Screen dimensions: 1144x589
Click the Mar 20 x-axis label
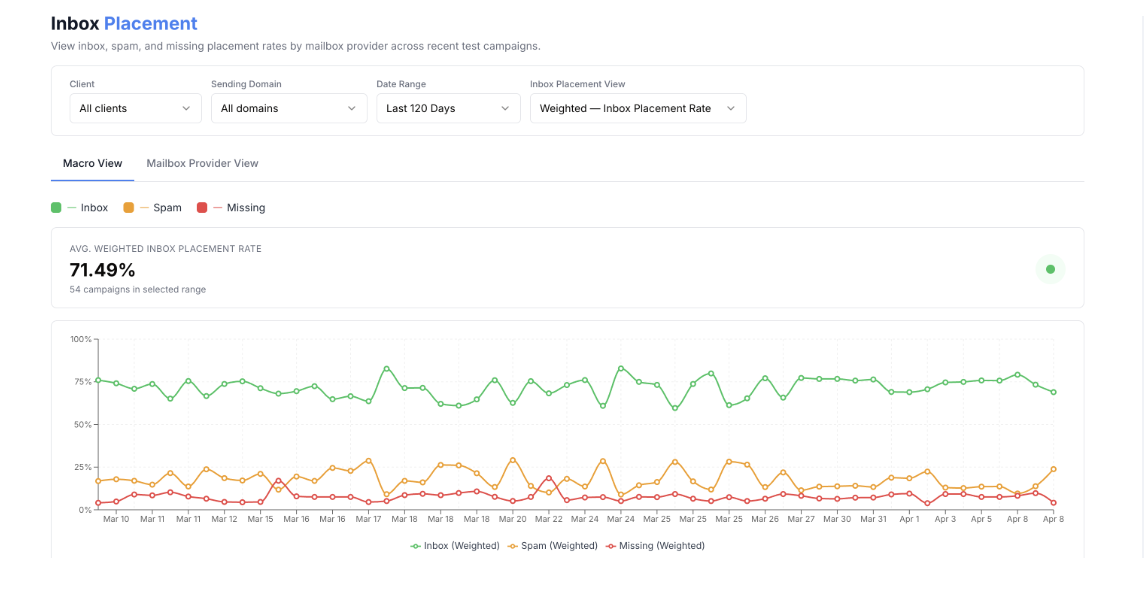coord(513,520)
